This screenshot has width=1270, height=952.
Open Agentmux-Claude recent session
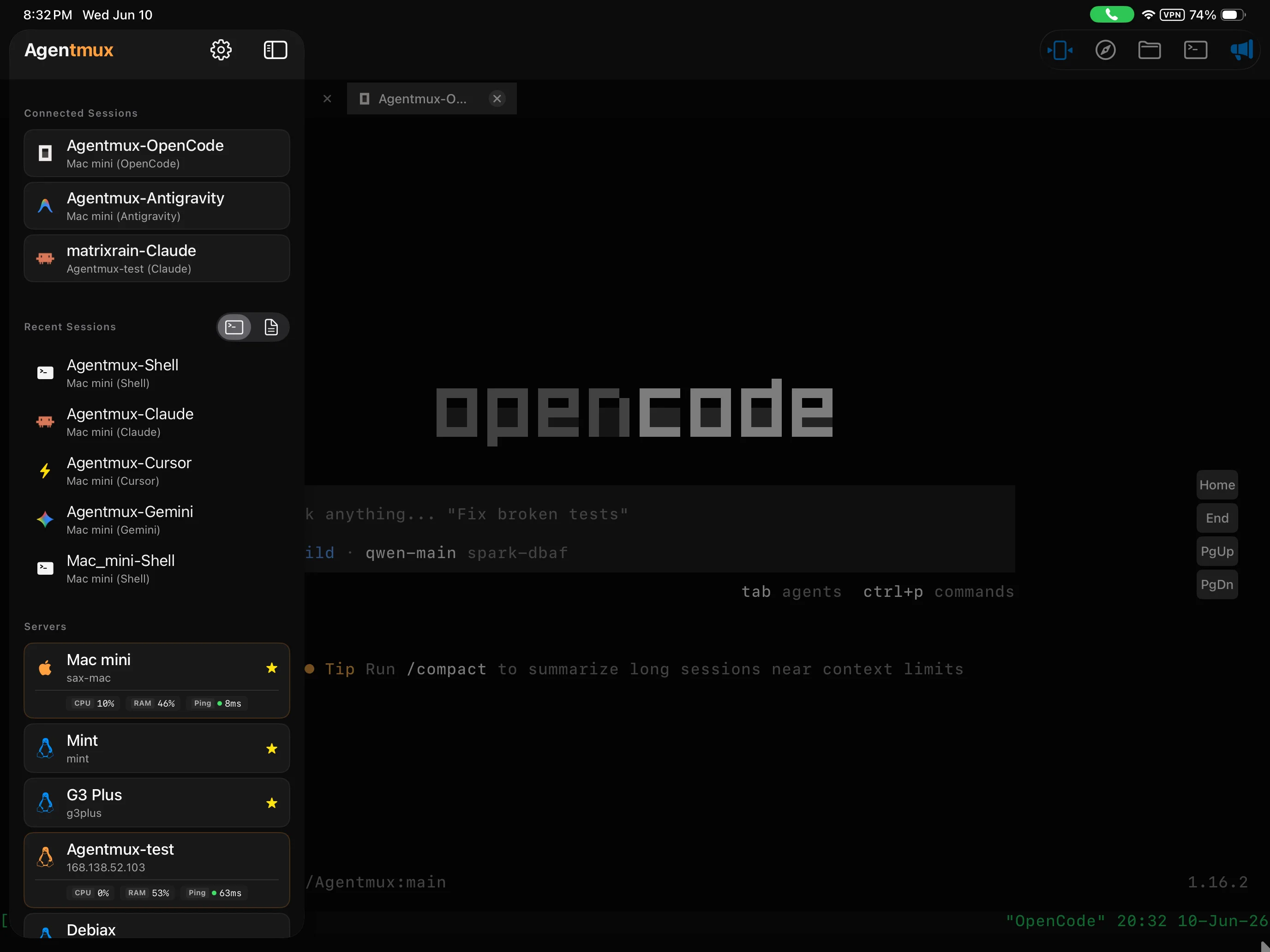coord(157,422)
